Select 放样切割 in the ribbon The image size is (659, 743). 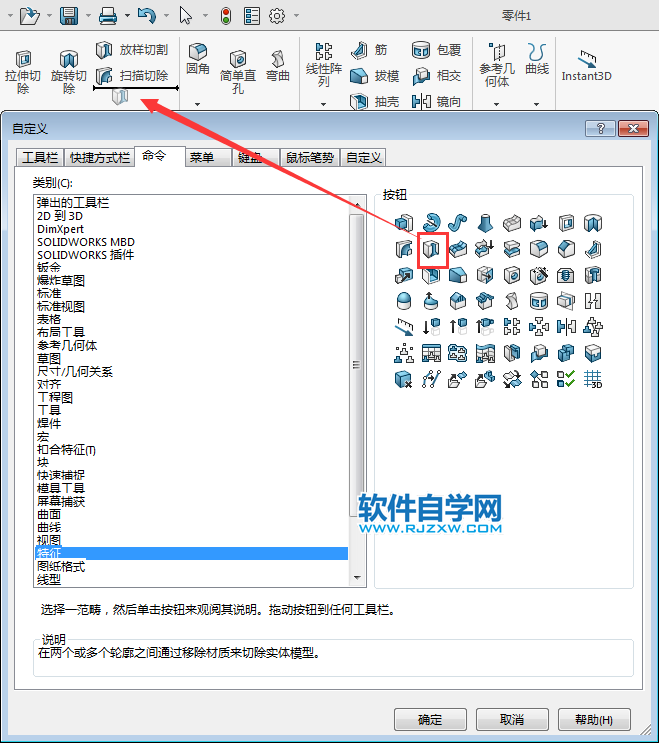[132, 50]
